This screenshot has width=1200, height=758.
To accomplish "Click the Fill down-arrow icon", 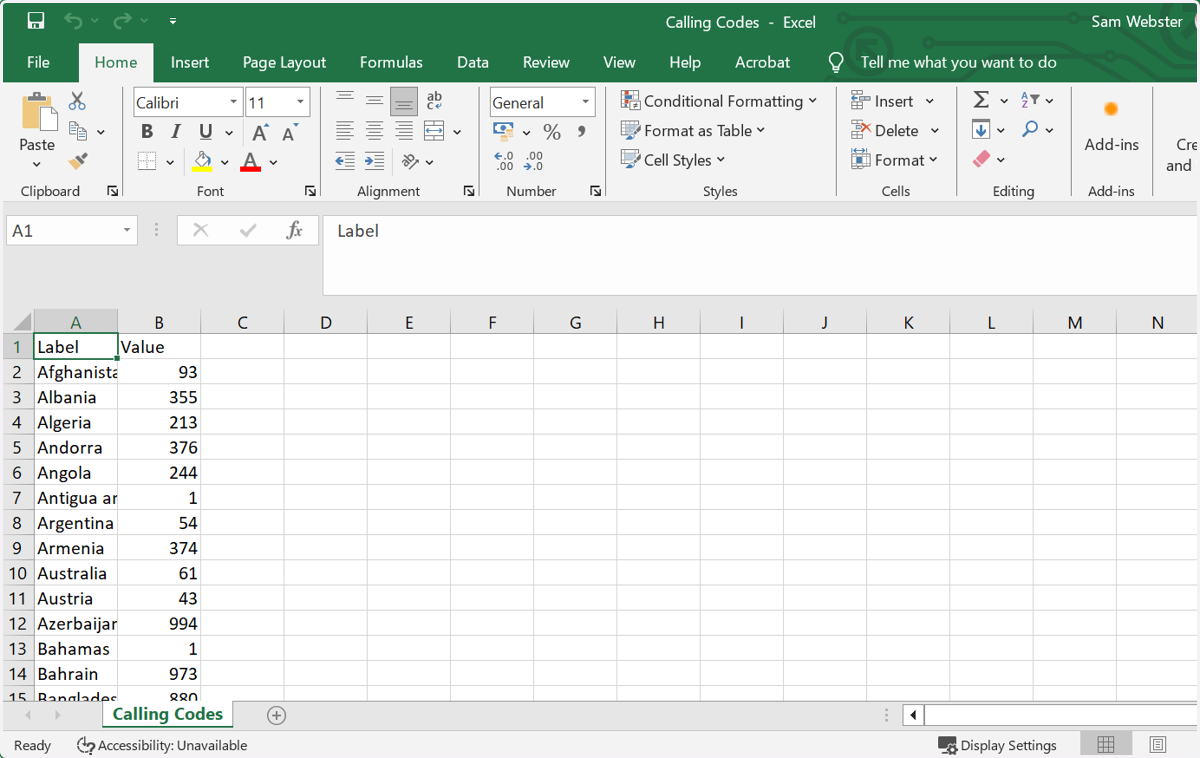I will [x=981, y=130].
